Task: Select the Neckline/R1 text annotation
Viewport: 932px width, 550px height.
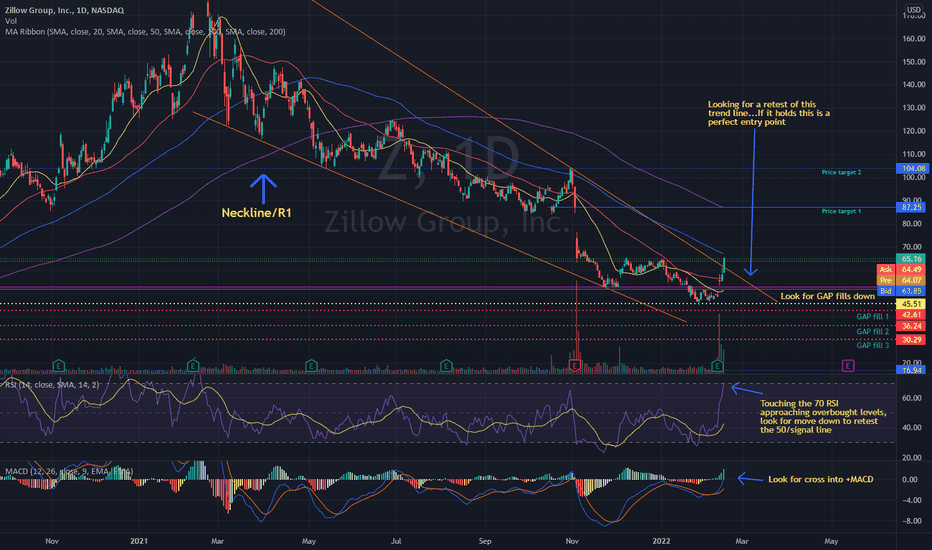Action: 256,212
